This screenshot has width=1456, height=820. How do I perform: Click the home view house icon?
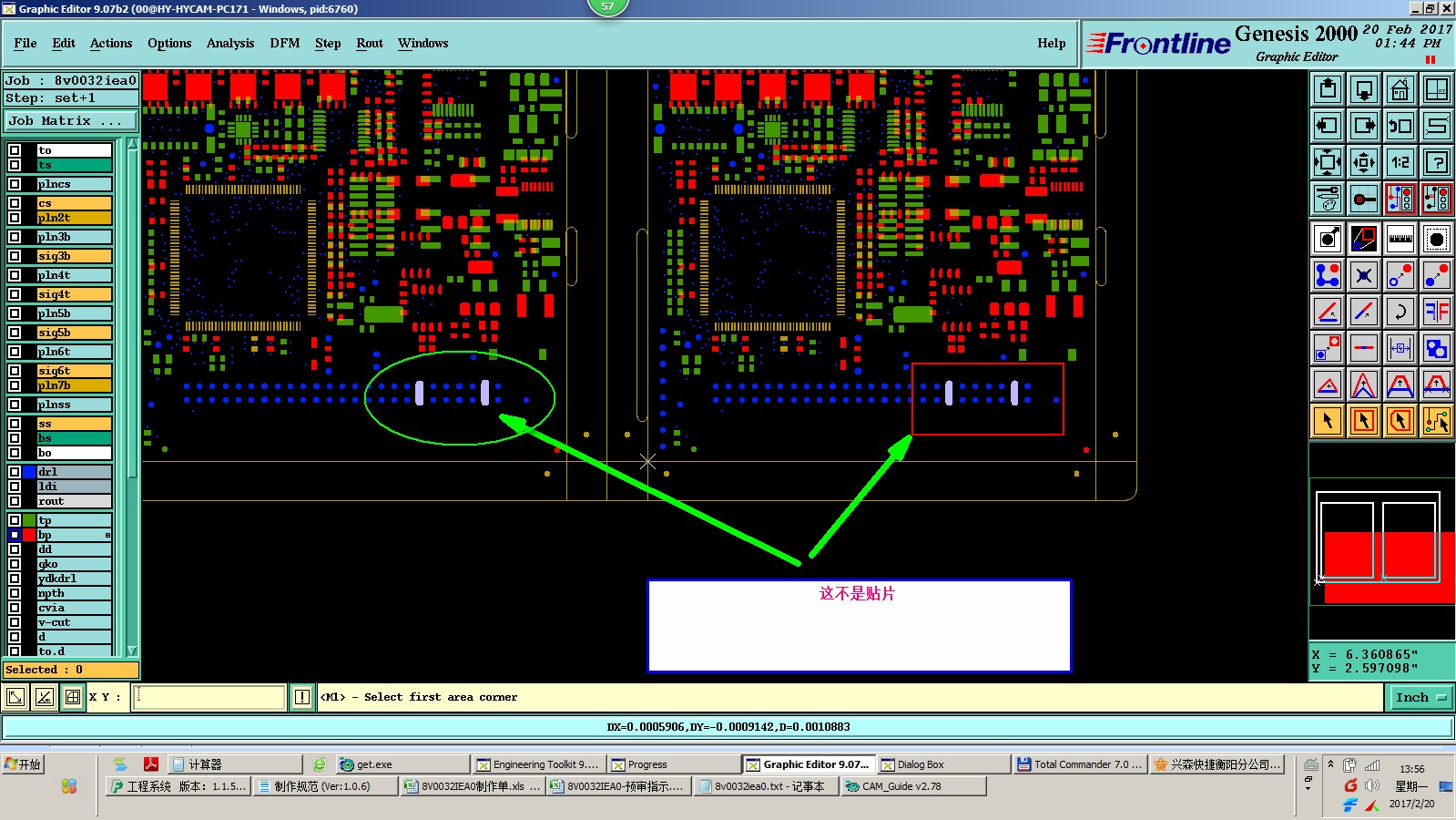click(x=1400, y=89)
